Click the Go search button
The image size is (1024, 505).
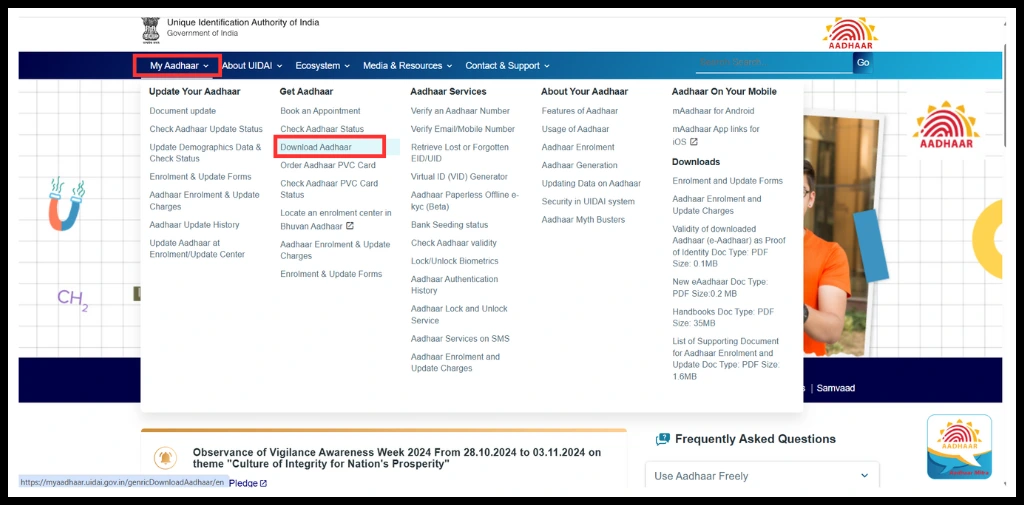point(863,63)
